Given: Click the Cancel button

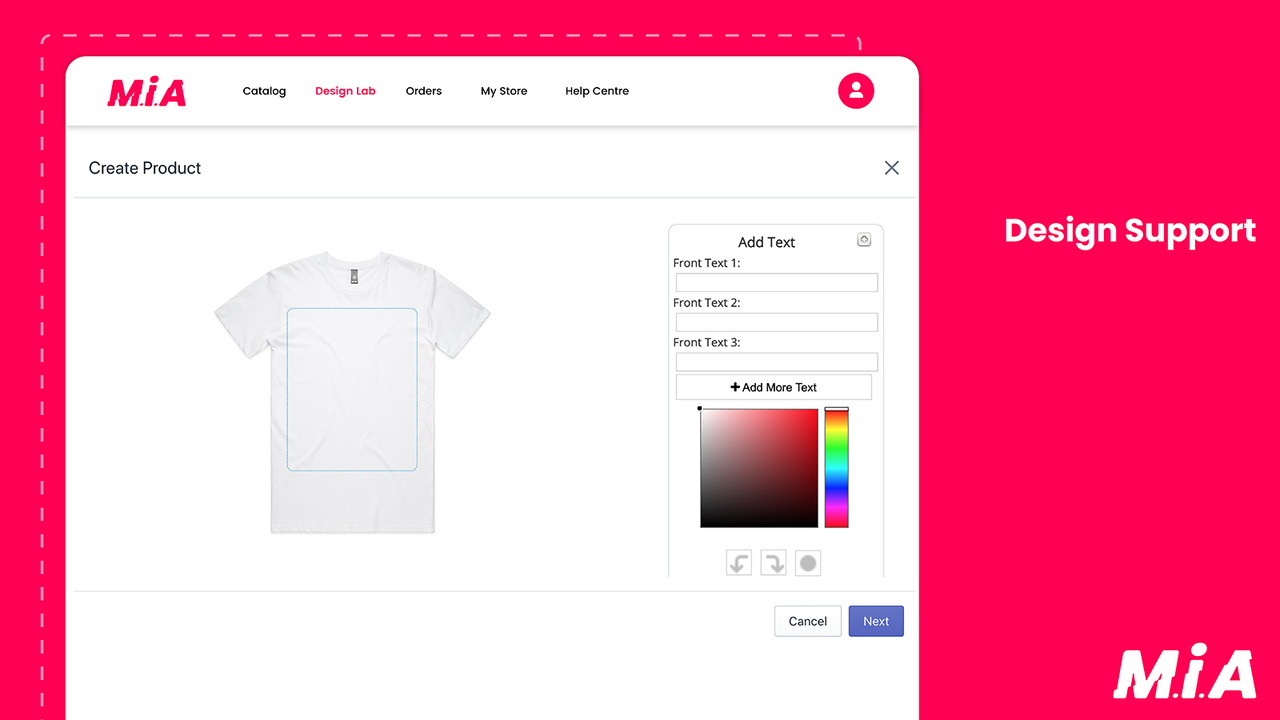Looking at the screenshot, I should 807,621.
